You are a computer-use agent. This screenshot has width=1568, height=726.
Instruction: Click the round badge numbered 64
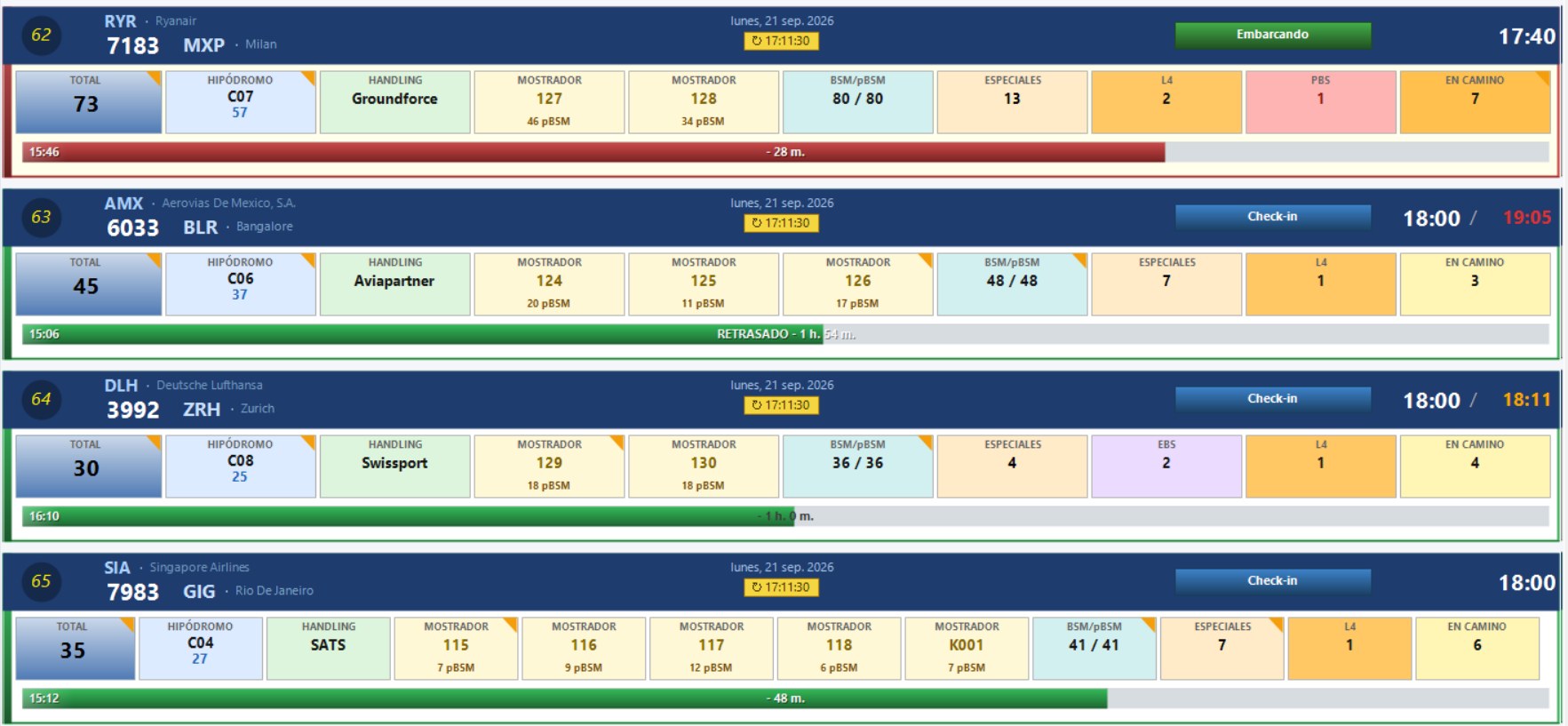pyautogui.click(x=41, y=400)
